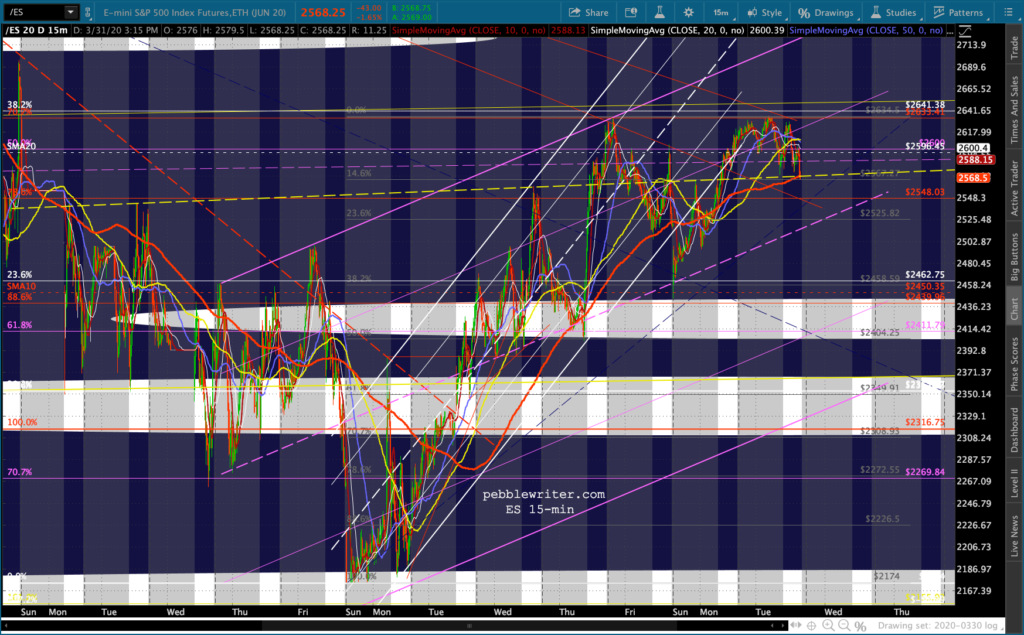This screenshot has width=1024, height=635.
Task: Click the percent drawing tool icon at bottom
Action: coord(860,626)
